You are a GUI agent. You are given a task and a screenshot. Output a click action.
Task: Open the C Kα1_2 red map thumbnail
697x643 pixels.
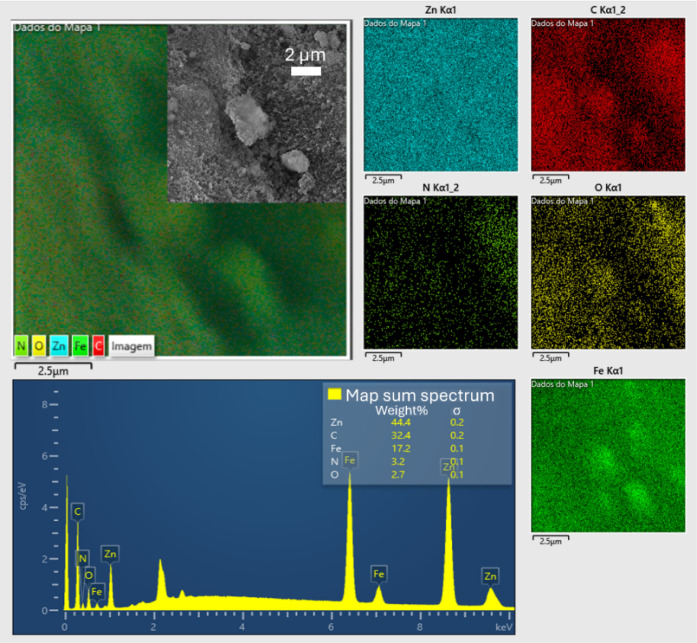608,95
